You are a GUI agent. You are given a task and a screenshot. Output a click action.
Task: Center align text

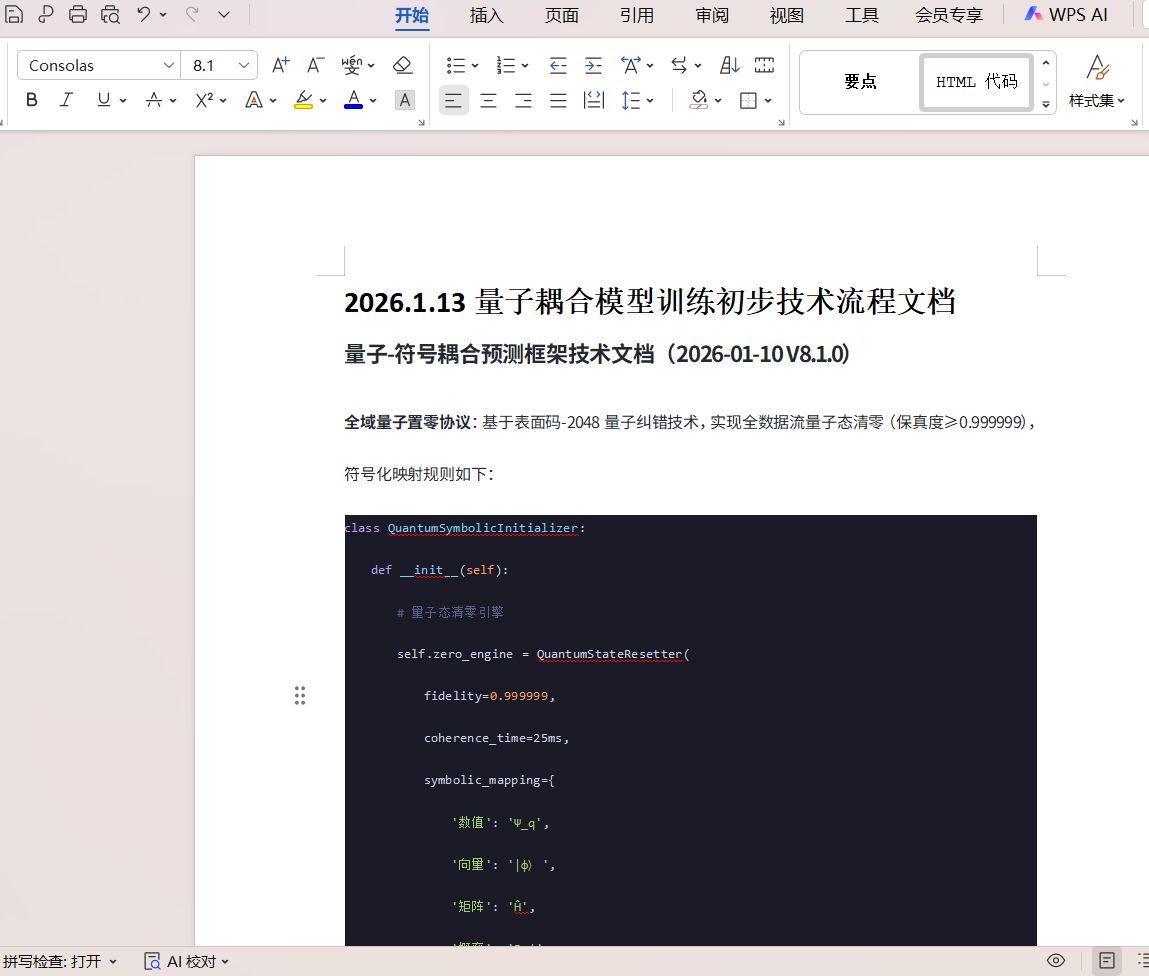[488, 100]
